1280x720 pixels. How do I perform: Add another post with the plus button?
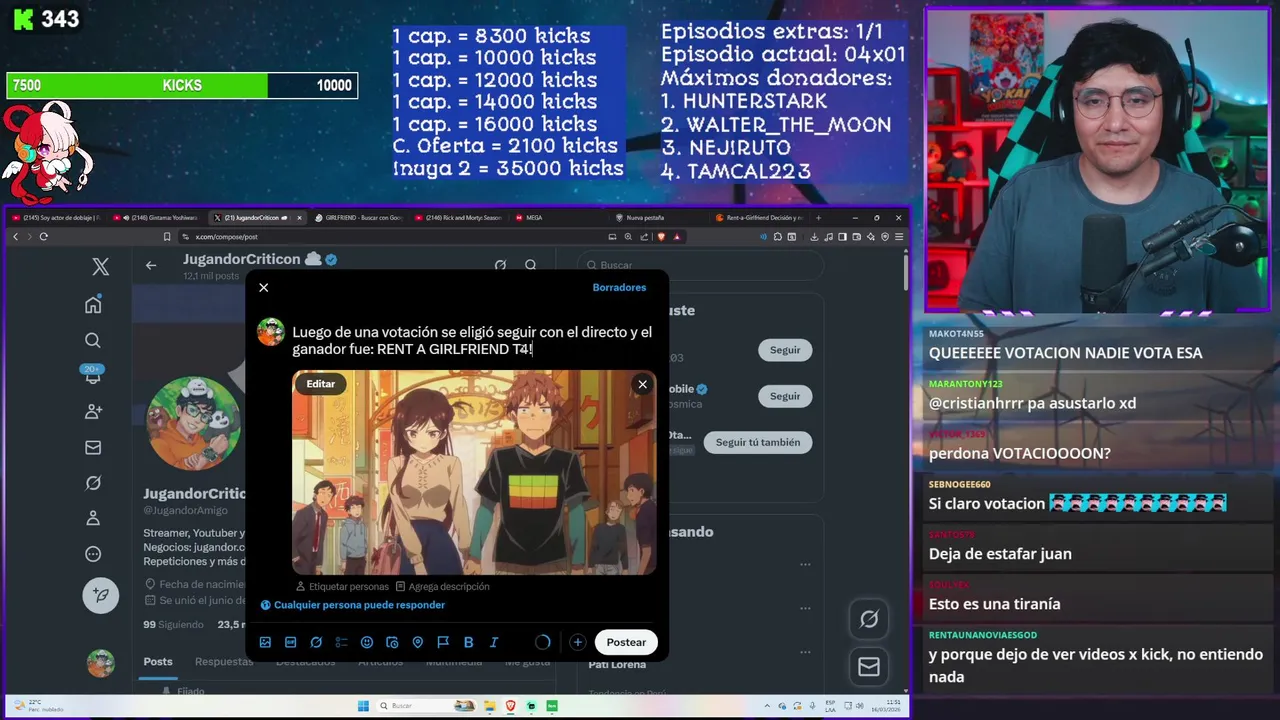pos(577,642)
